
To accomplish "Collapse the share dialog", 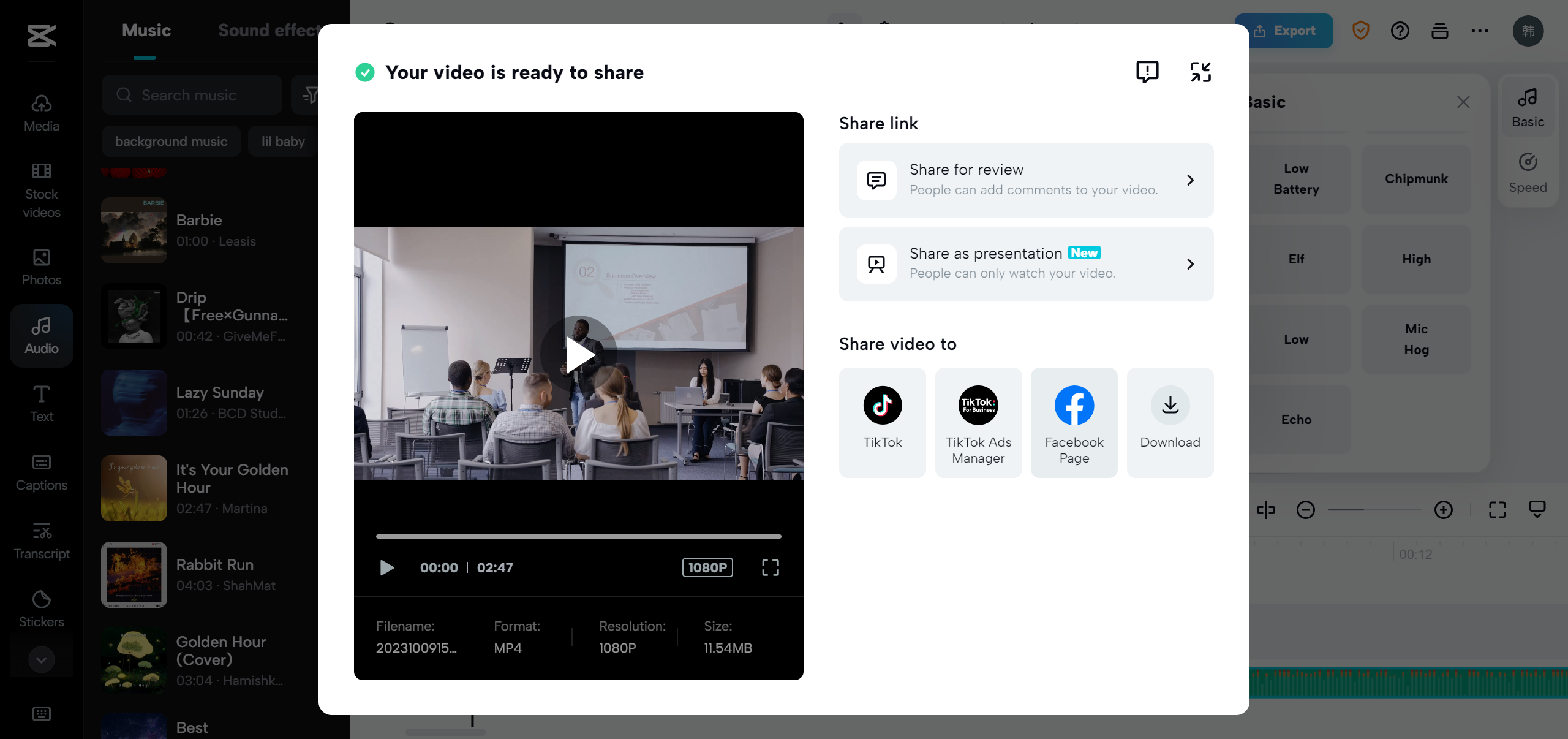I will tap(1200, 72).
